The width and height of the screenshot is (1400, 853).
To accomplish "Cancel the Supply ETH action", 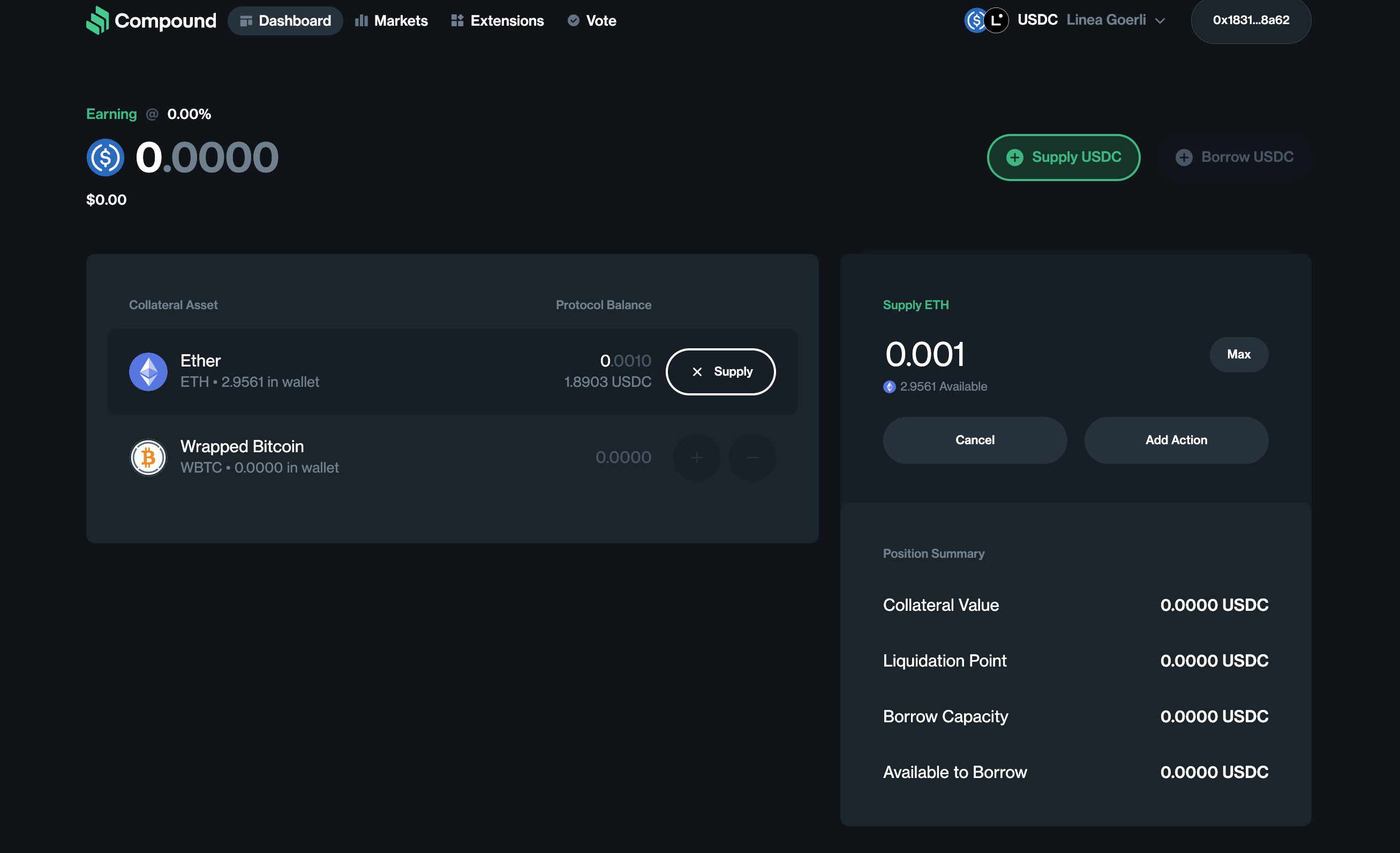I will click(974, 440).
